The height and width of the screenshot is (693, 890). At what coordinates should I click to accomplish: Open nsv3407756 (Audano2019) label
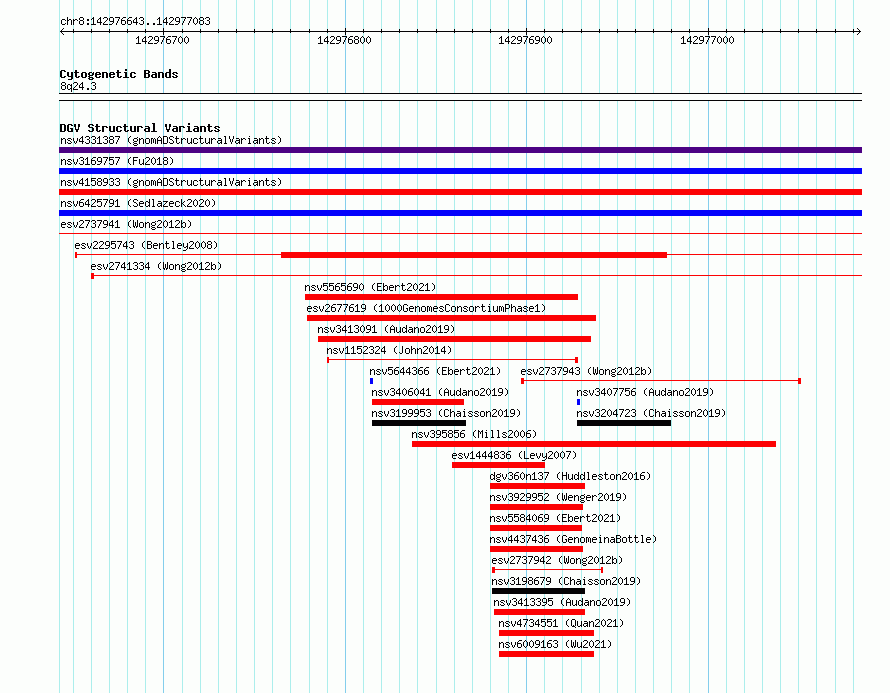[x=645, y=392]
